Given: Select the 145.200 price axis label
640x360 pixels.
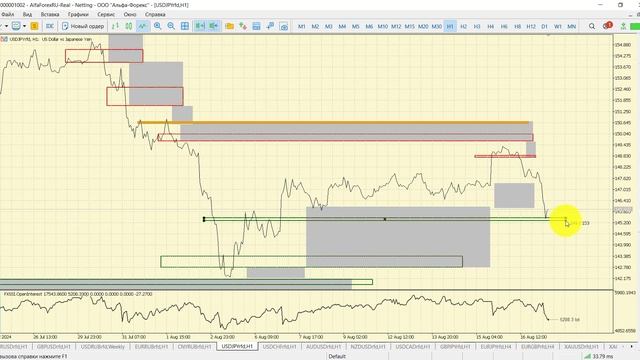Looking at the screenshot, I should pyautogui.click(x=623, y=222).
